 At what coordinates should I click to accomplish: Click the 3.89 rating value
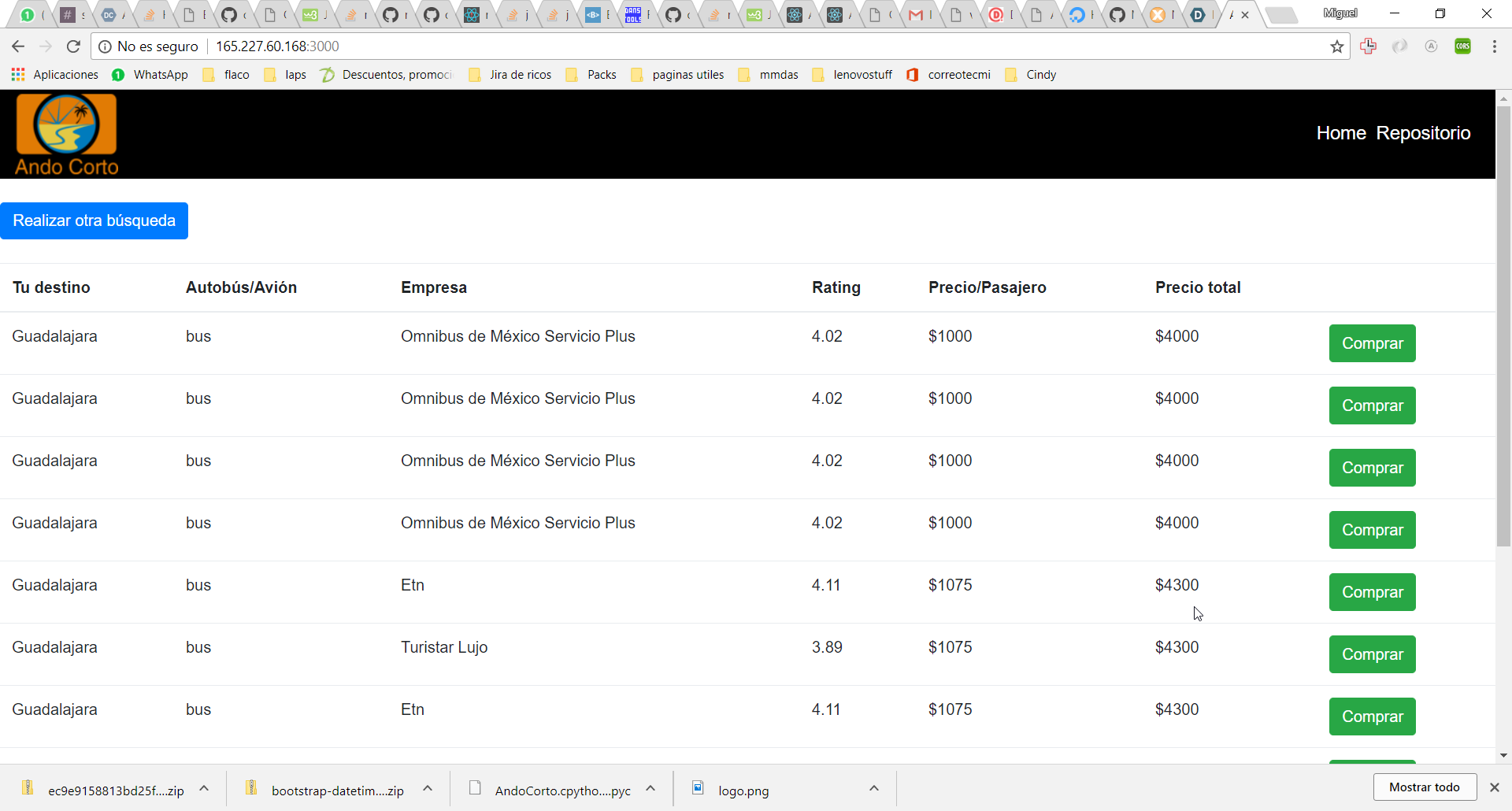pos(827,647)
